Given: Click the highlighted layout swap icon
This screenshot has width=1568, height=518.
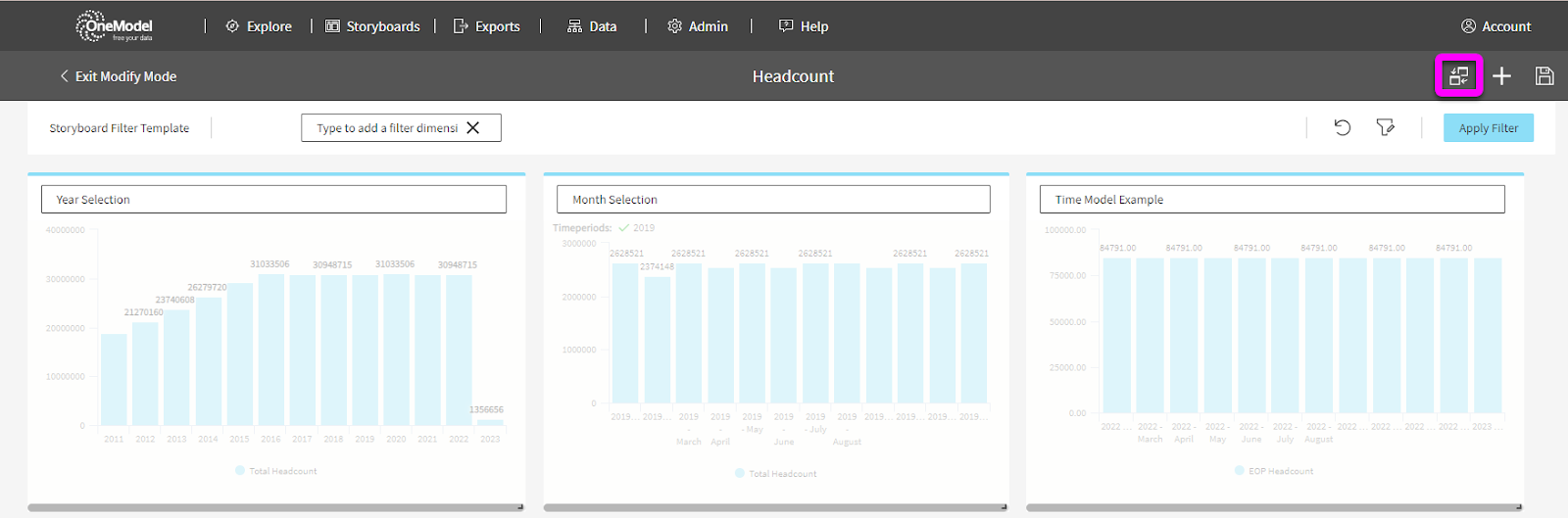Looking at the screenshot, I should pyautogui.click(x=1458, y=76).
